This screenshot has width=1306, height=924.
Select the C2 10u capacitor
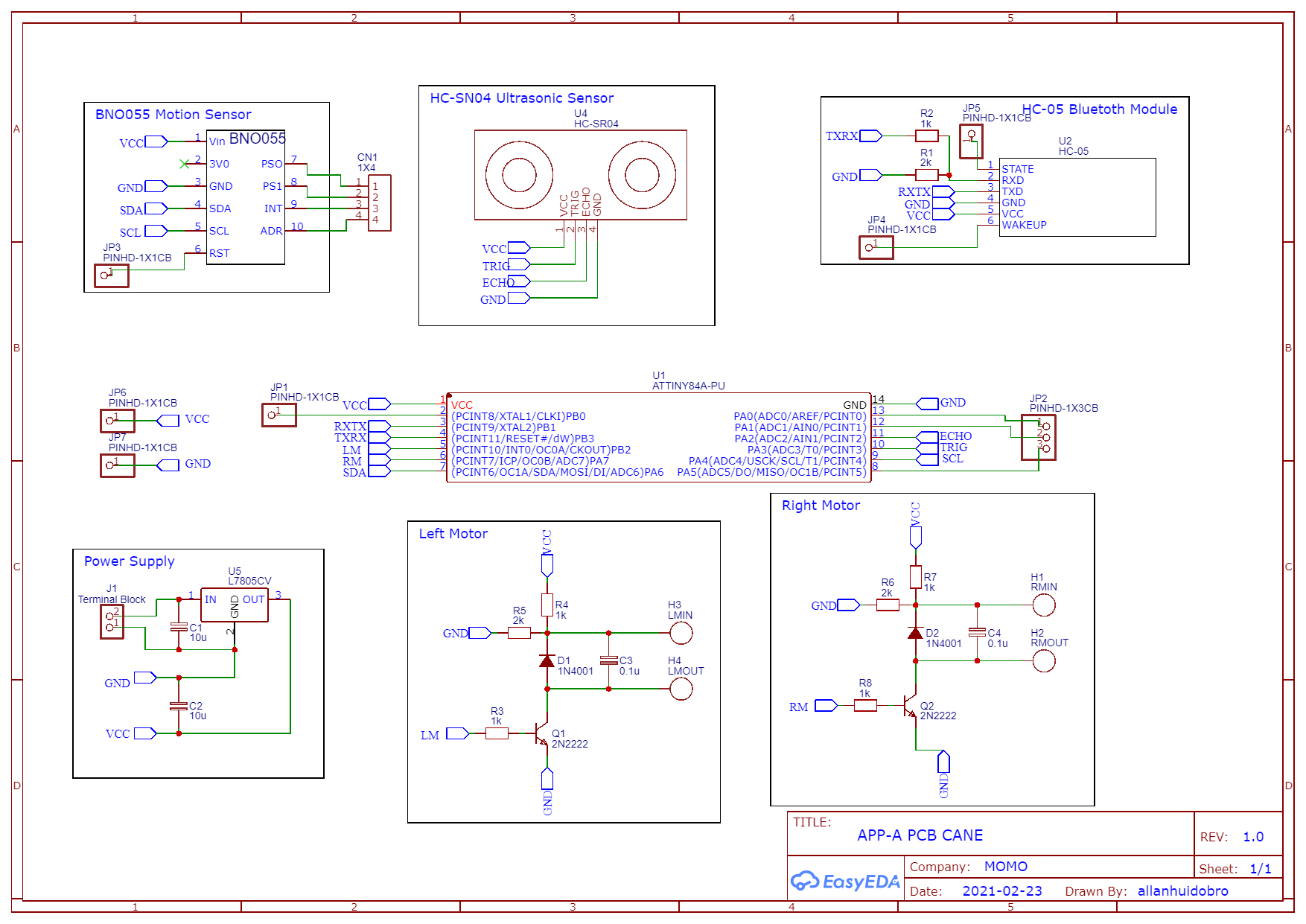179,705
